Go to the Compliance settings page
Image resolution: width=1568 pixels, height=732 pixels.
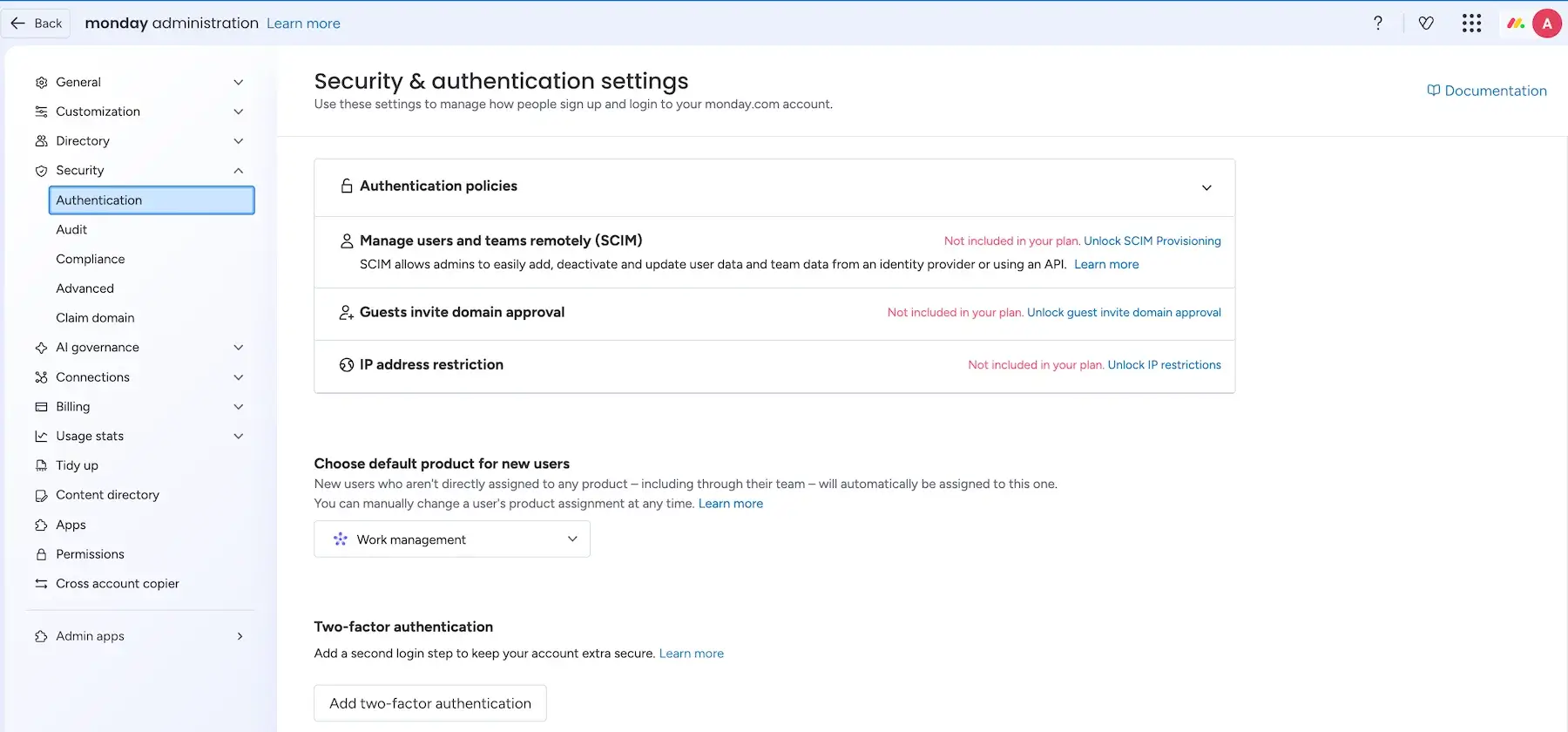(x=91, y=260)
